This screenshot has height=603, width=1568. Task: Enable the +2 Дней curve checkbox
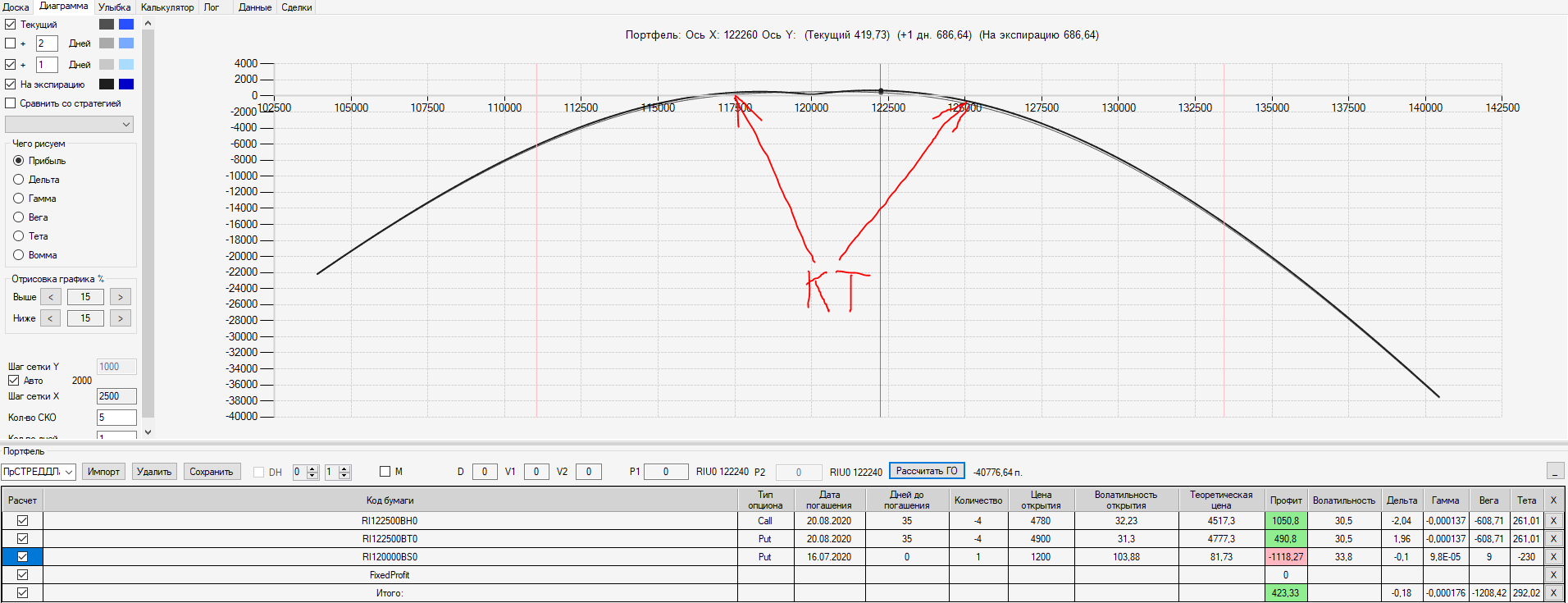tap(11, 43)
